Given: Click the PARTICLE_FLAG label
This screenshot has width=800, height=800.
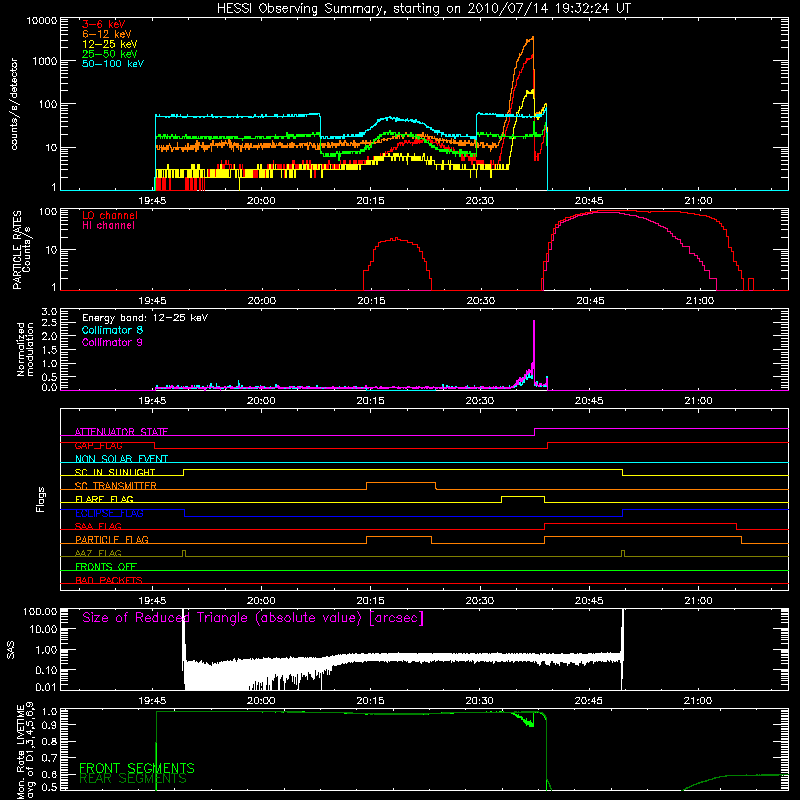Looking at the screenshot, I should coord(112,539).
